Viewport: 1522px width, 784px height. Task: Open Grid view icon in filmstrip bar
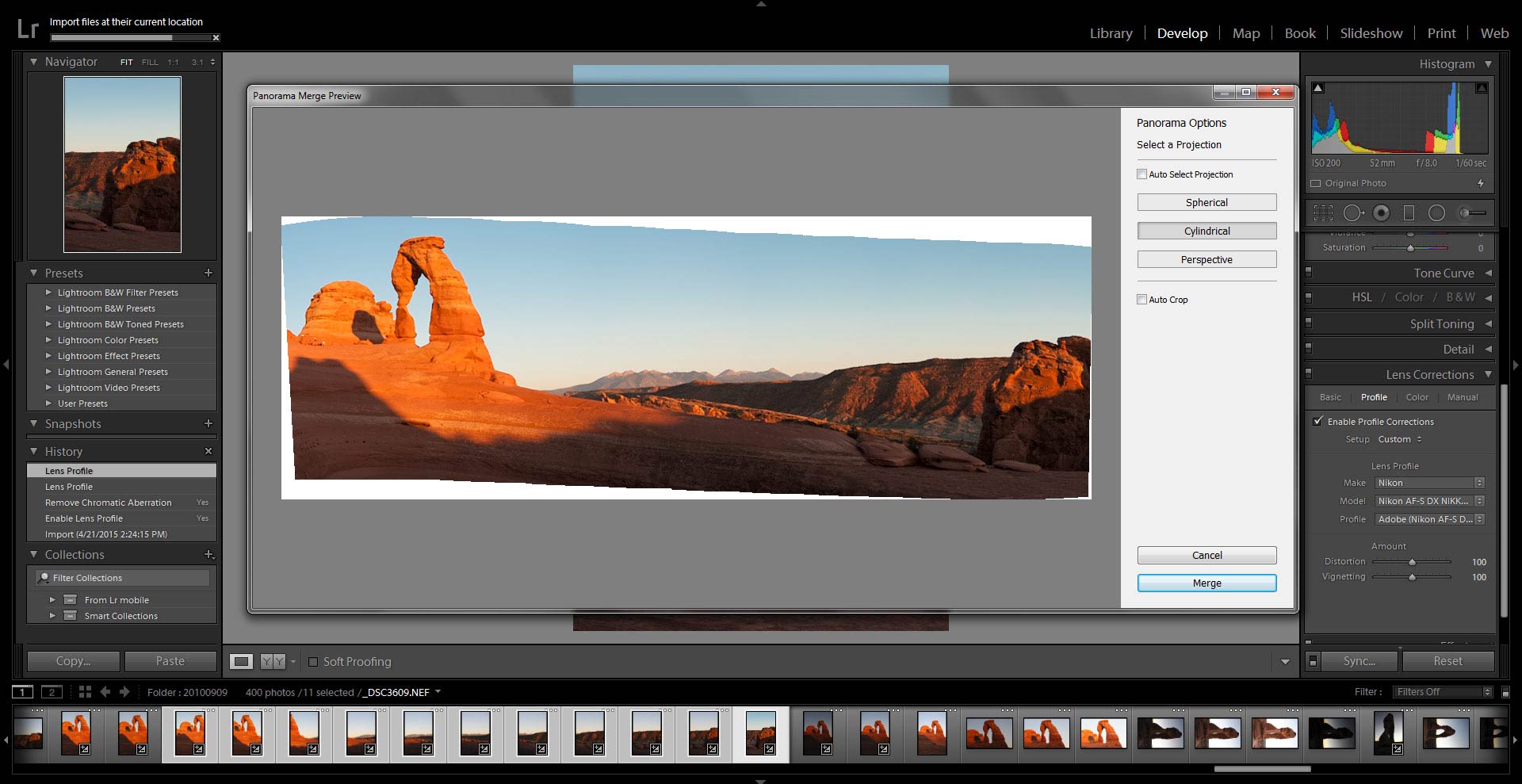point(85,692)
